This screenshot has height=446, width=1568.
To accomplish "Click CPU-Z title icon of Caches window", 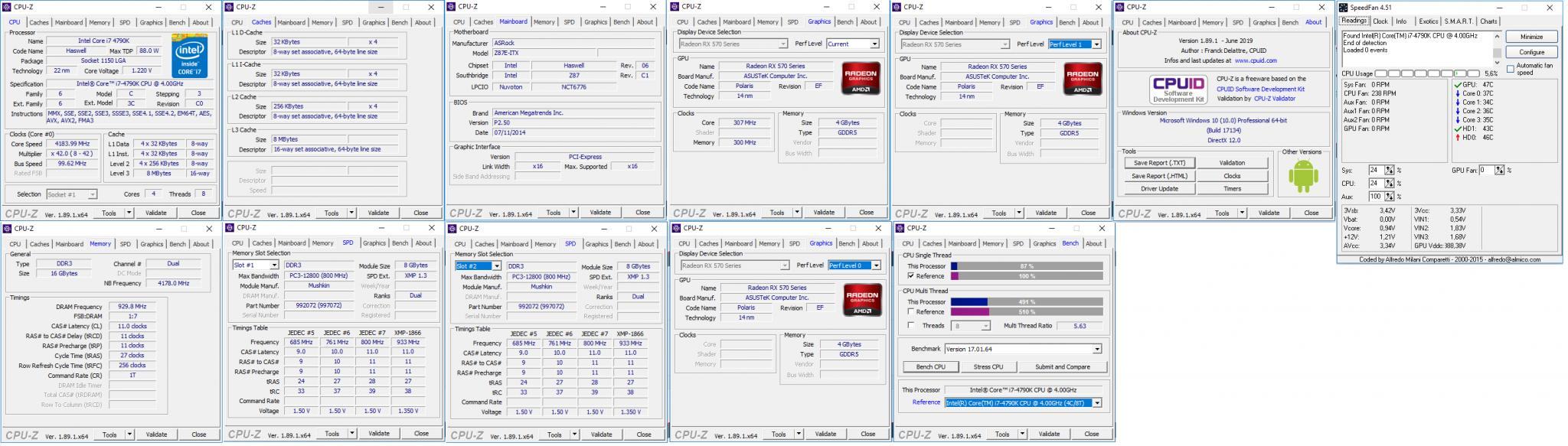I will [x=230, y=7].
